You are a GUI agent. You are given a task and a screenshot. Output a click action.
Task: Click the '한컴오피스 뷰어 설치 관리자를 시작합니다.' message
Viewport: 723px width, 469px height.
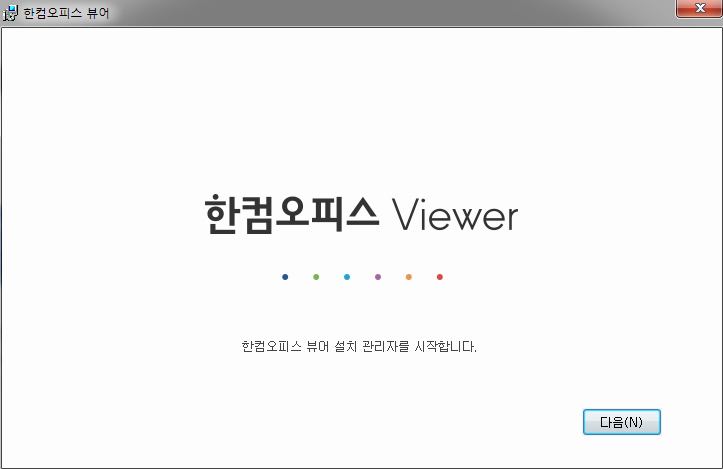359,346
